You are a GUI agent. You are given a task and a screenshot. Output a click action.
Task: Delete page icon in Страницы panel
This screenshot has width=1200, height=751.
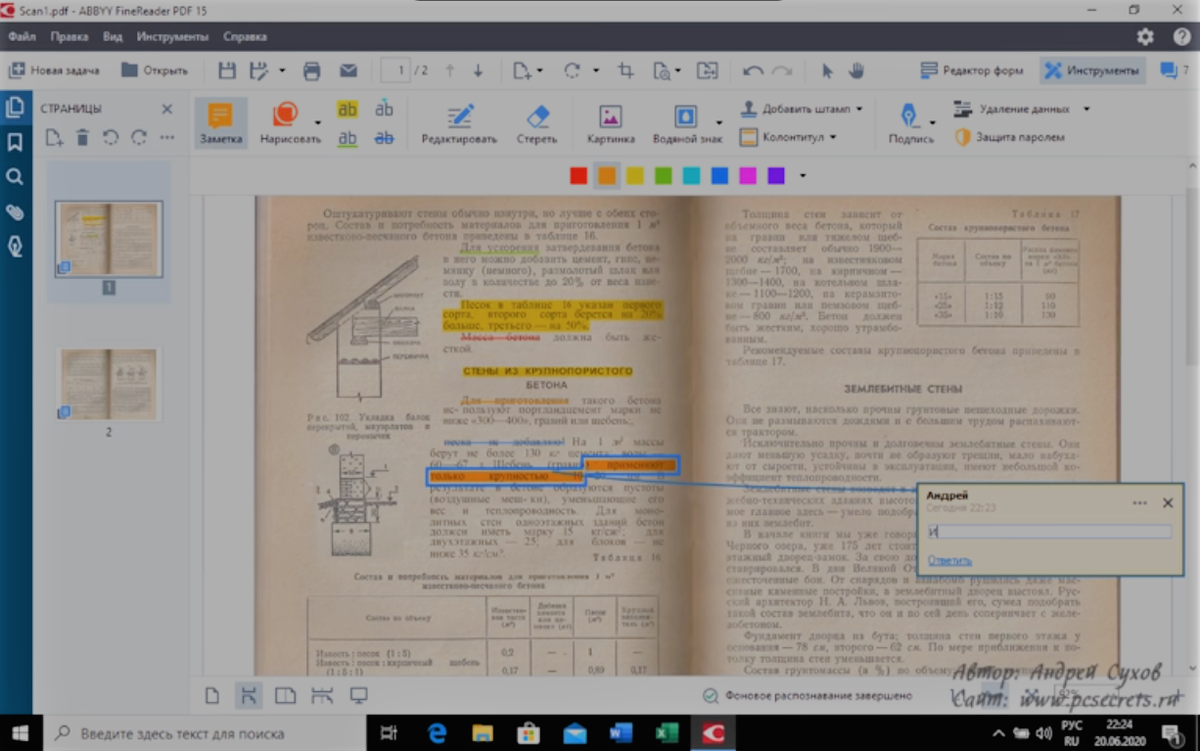click(x=83, y=137)
